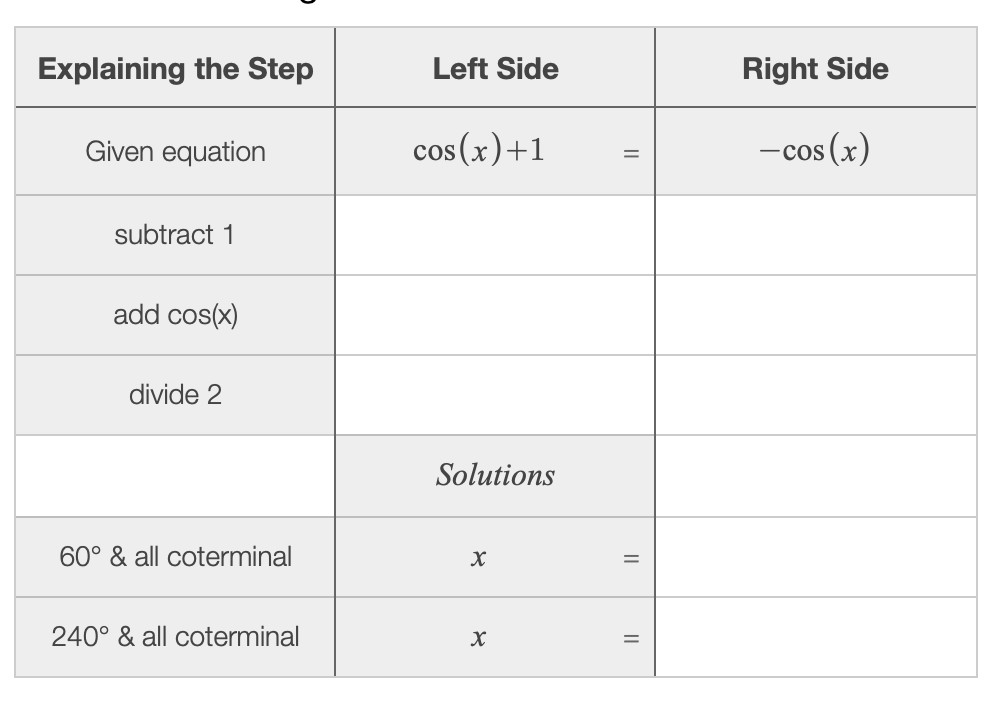Click the italic "Solutions" heading cell
This screenshot has width=992, height=724.
point(495,475)
